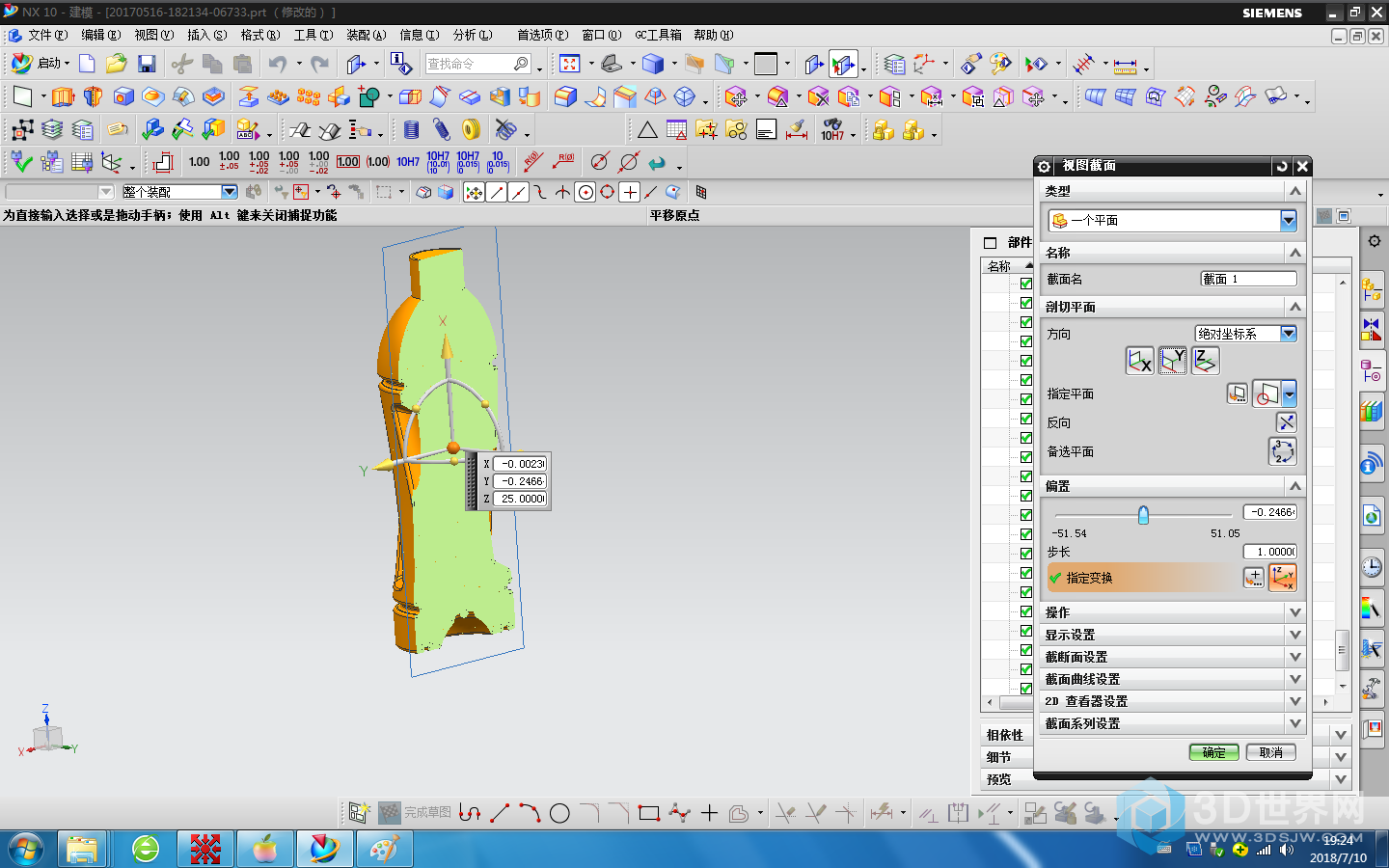The image size is (1389, 868).
Task: Open the 一个平面 type dropdown
Action: [1289, 221]
